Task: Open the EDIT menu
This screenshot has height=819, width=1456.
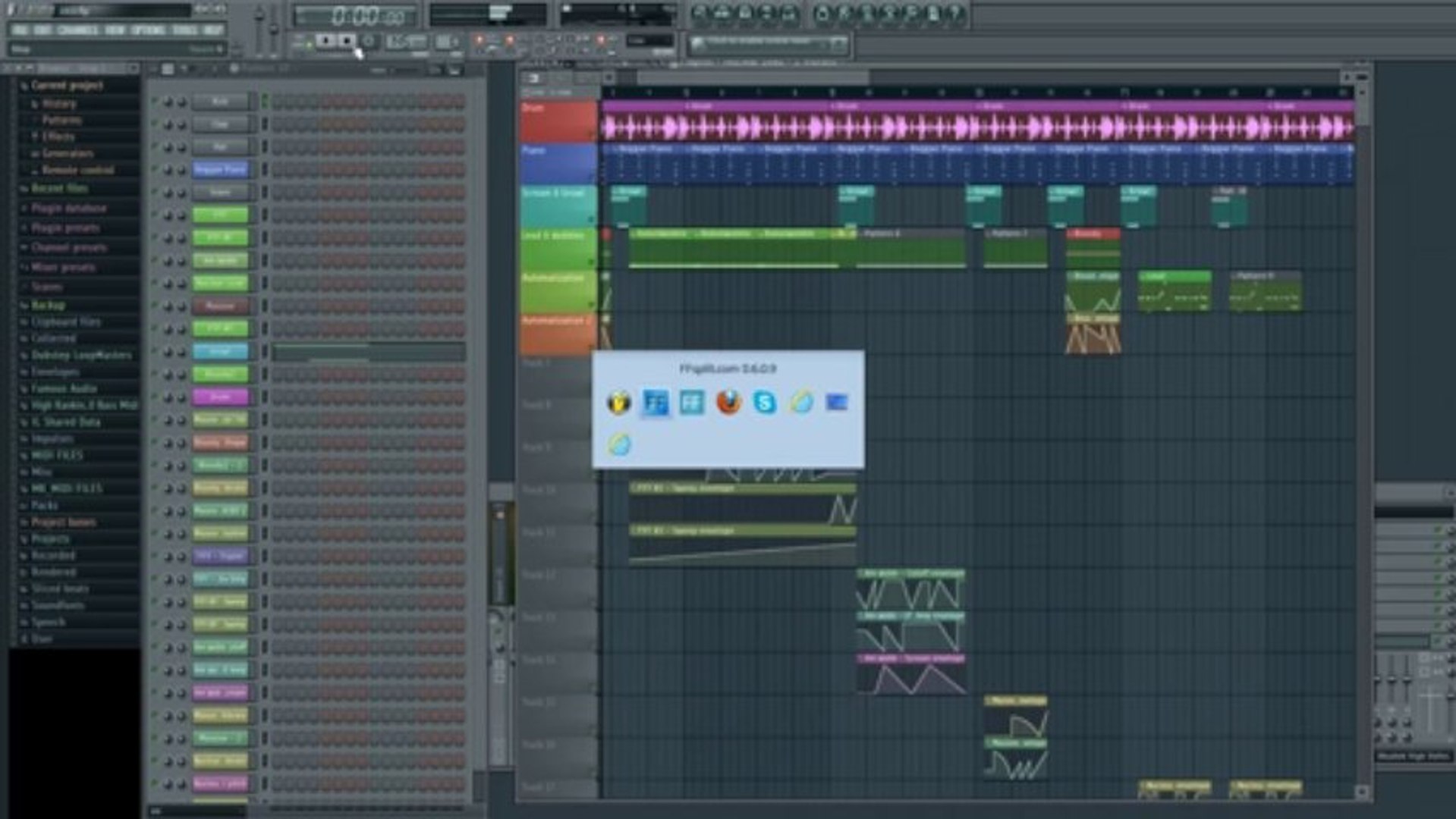Action: tap(42, 30)
